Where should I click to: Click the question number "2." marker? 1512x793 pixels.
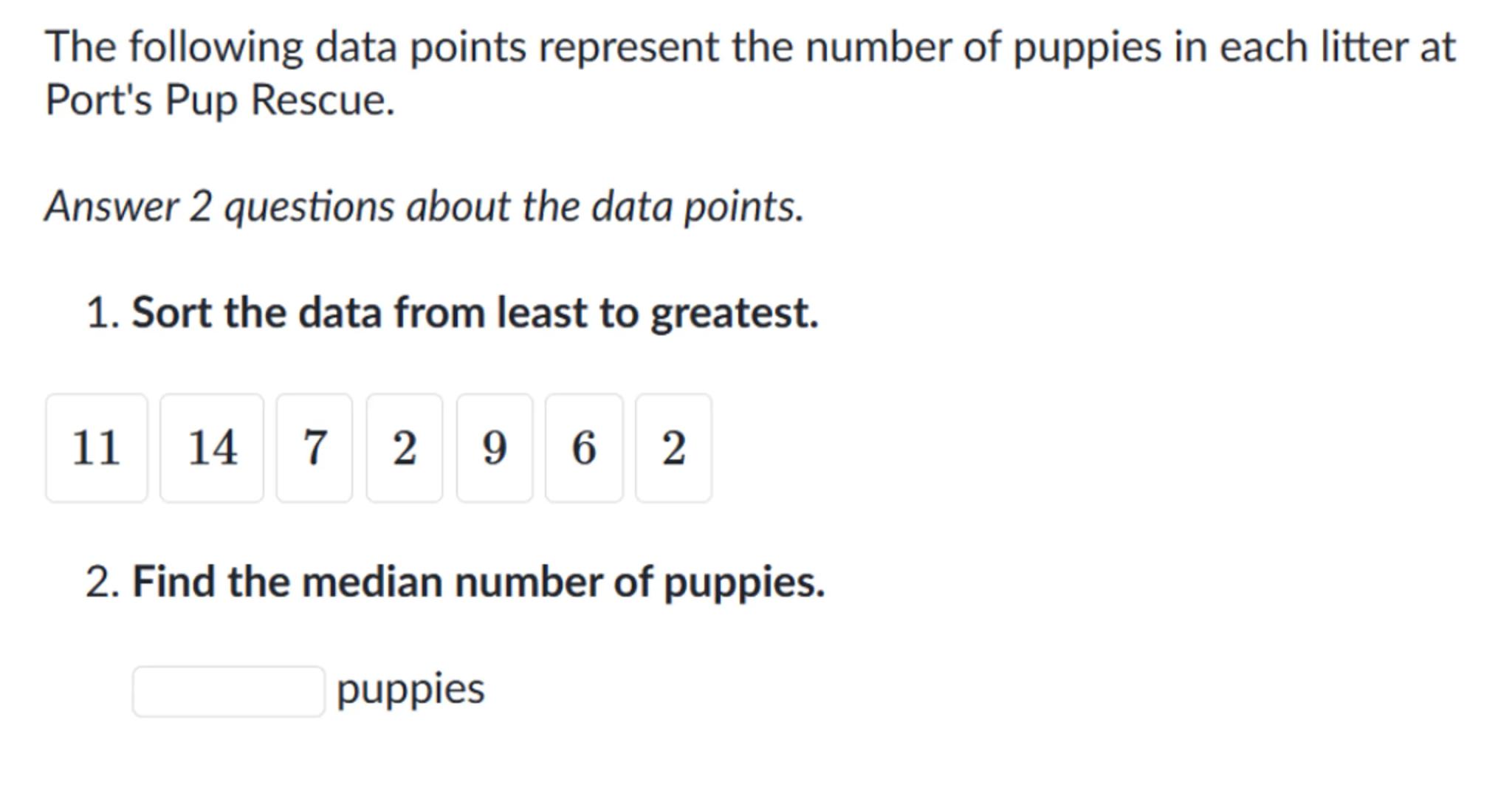[103, 582]
